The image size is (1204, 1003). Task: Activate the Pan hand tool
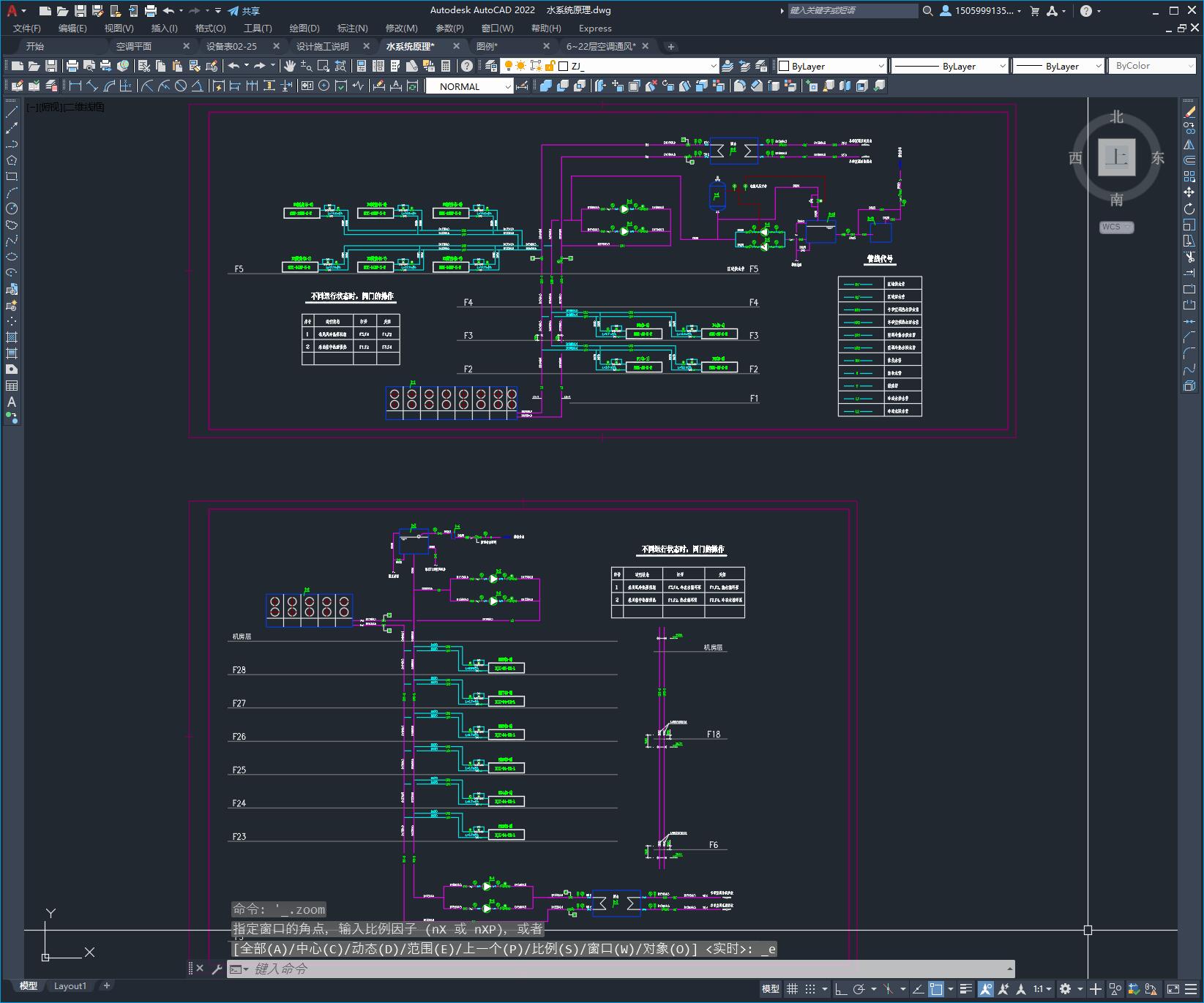pyautogui.click(x=290, y=66)
